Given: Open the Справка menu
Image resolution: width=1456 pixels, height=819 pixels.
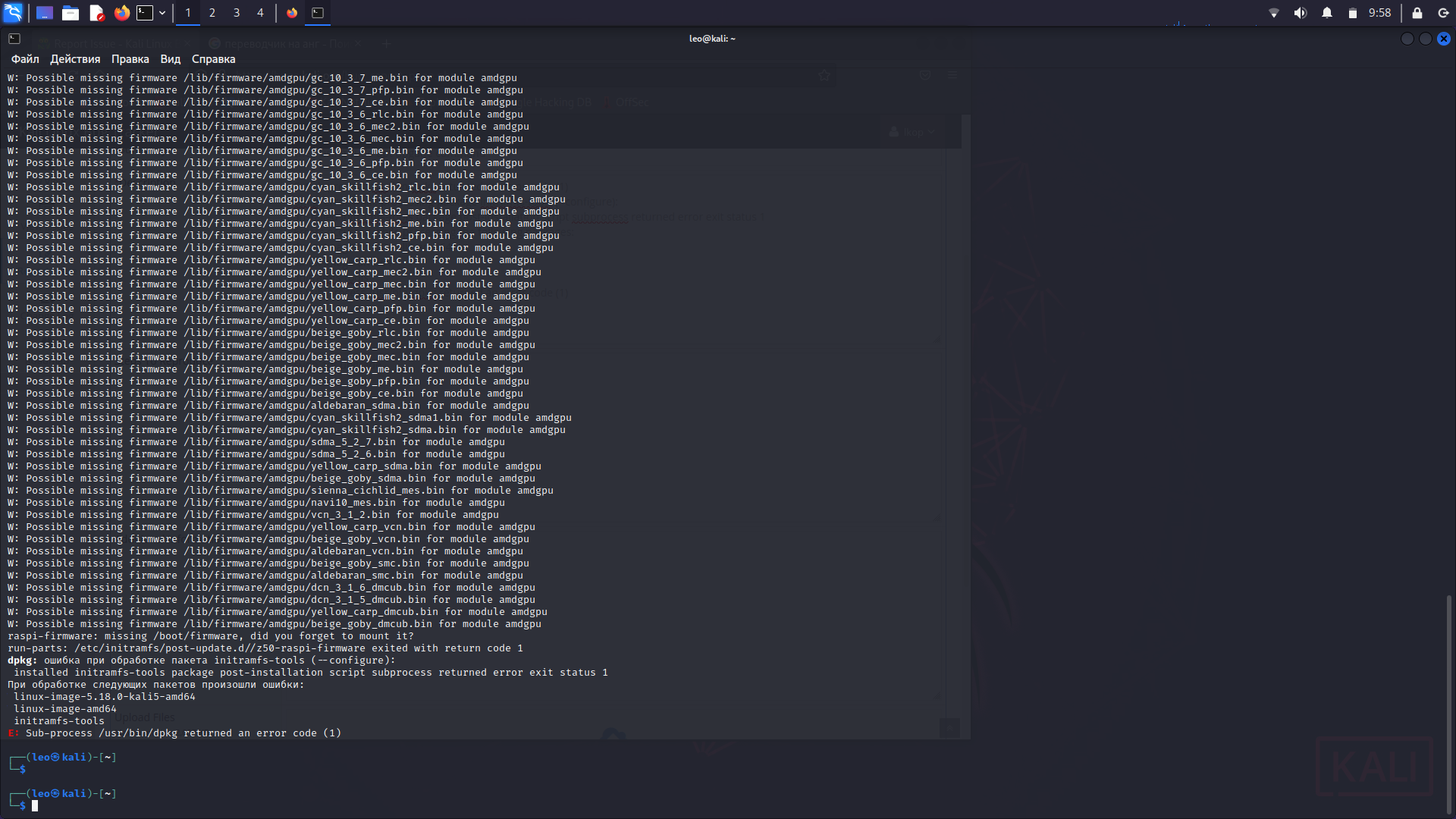Looking at the screenshot, I should coord(213,59).
